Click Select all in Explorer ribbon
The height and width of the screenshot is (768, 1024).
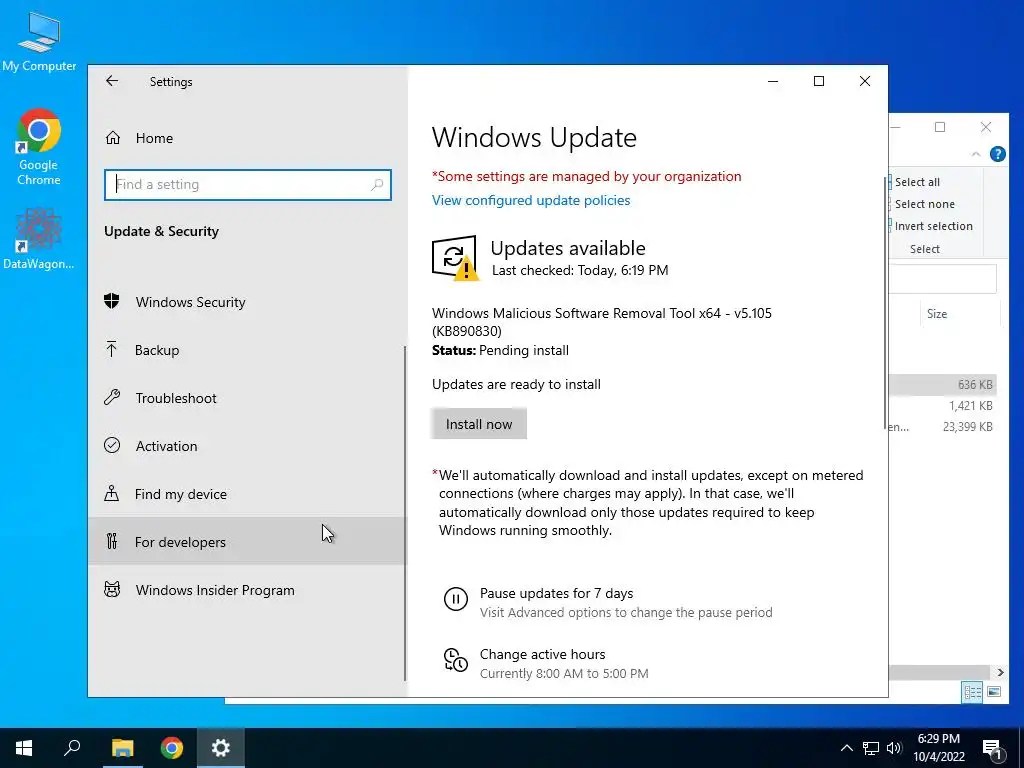(x=917, y=182)
